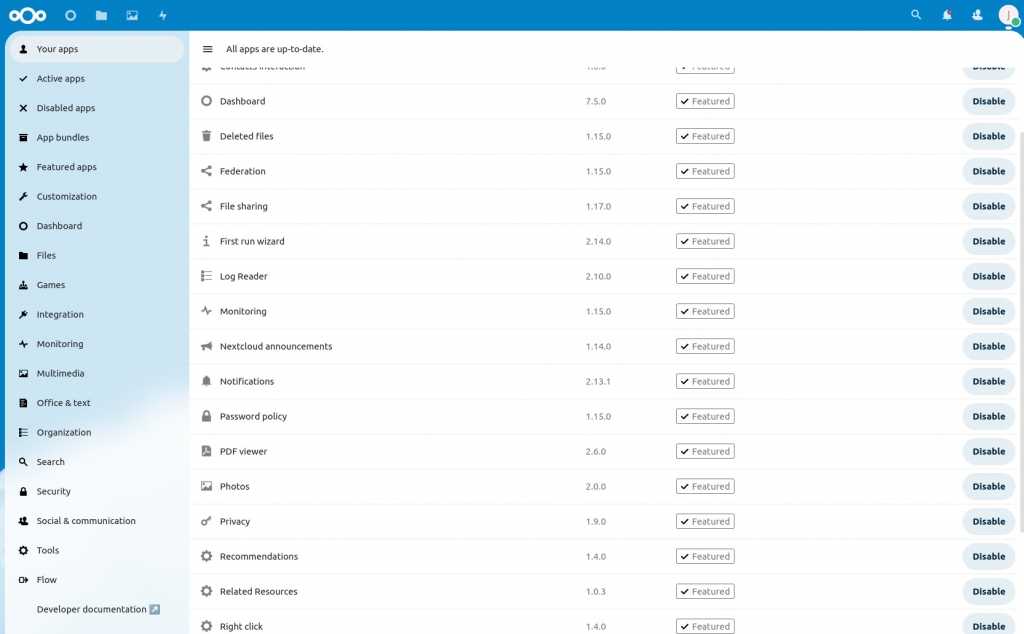Select Disabled apps from the sidebar

point(63,108)
